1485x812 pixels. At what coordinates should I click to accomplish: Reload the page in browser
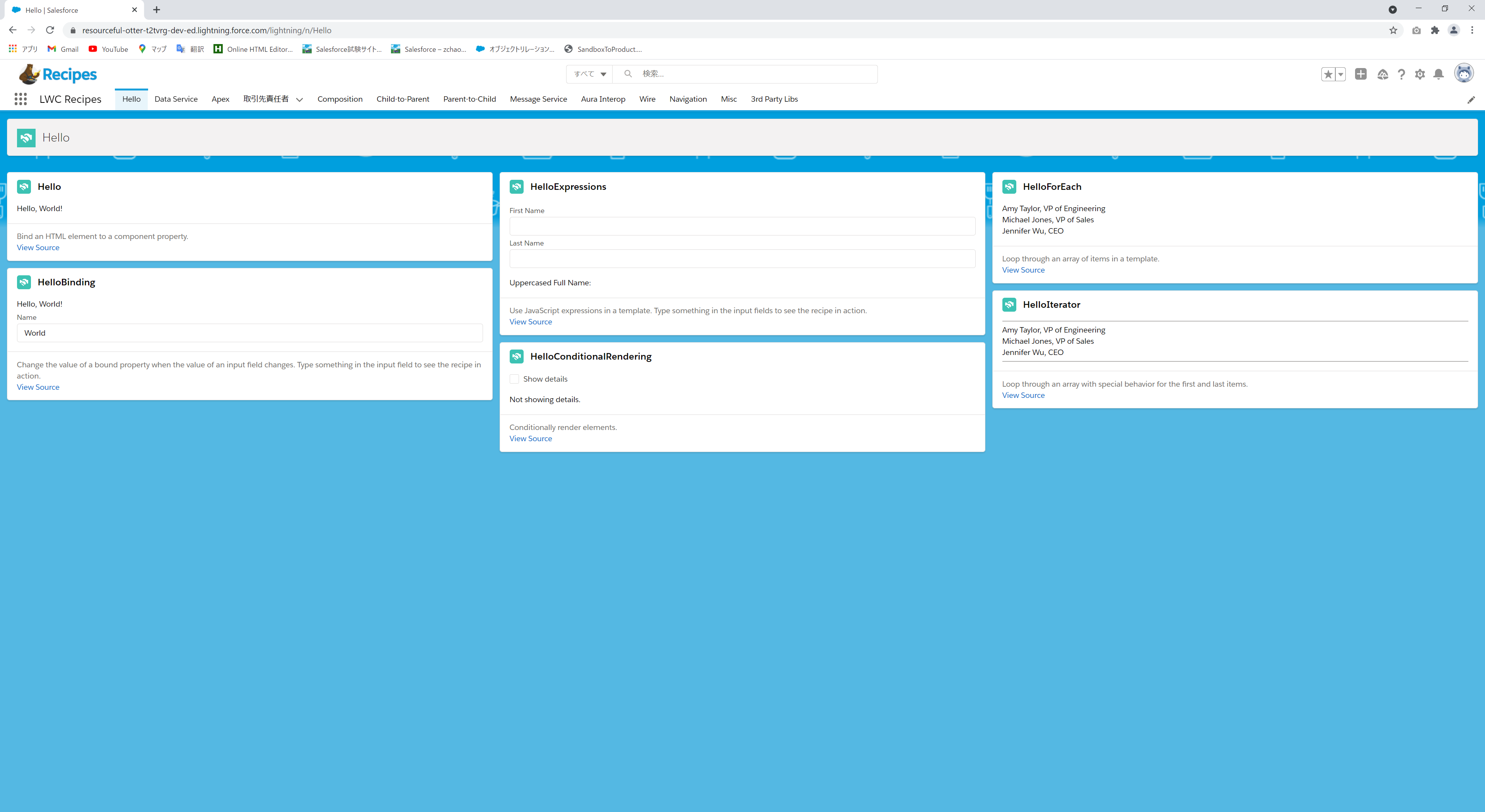(x=50, y=30)
